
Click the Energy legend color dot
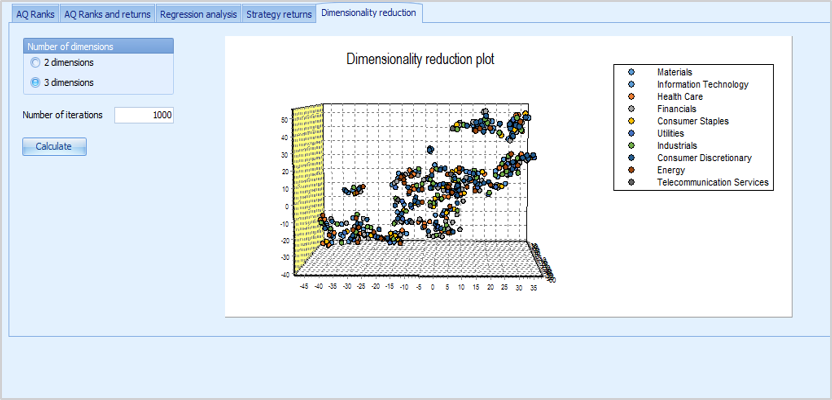(630, 170)
